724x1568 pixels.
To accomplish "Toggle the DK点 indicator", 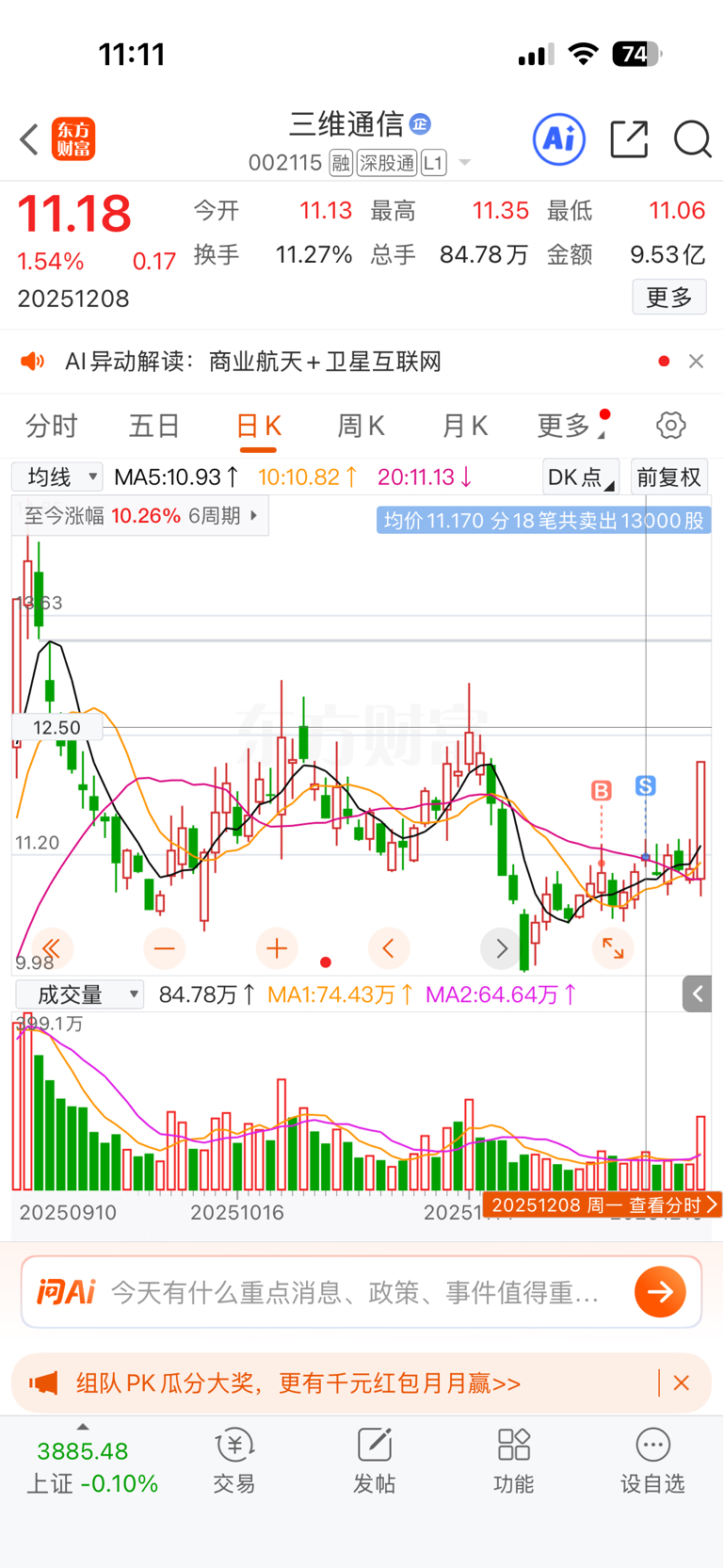I will coord(581,477).
